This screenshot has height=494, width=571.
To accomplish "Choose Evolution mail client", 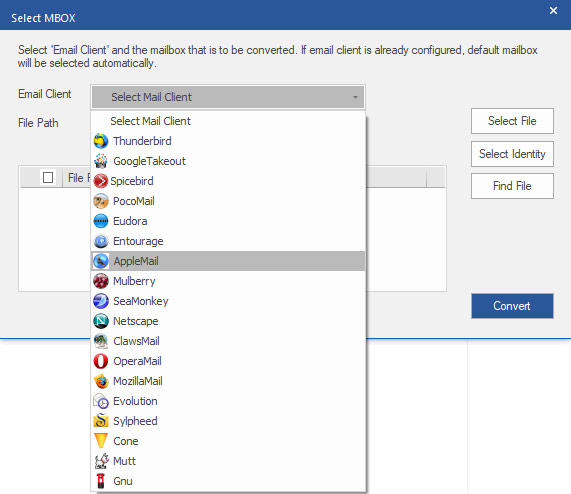I will click(x=228, y=401).
